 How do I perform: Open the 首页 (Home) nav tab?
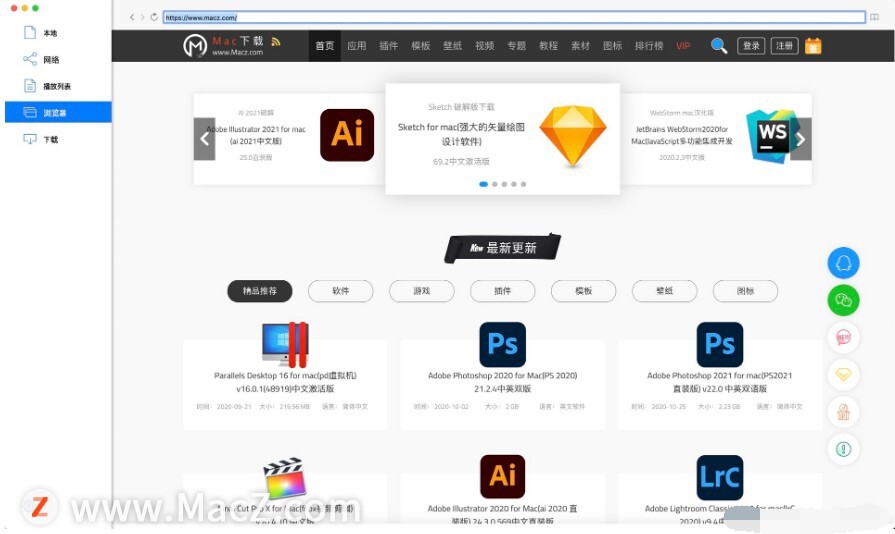point(324,46)
